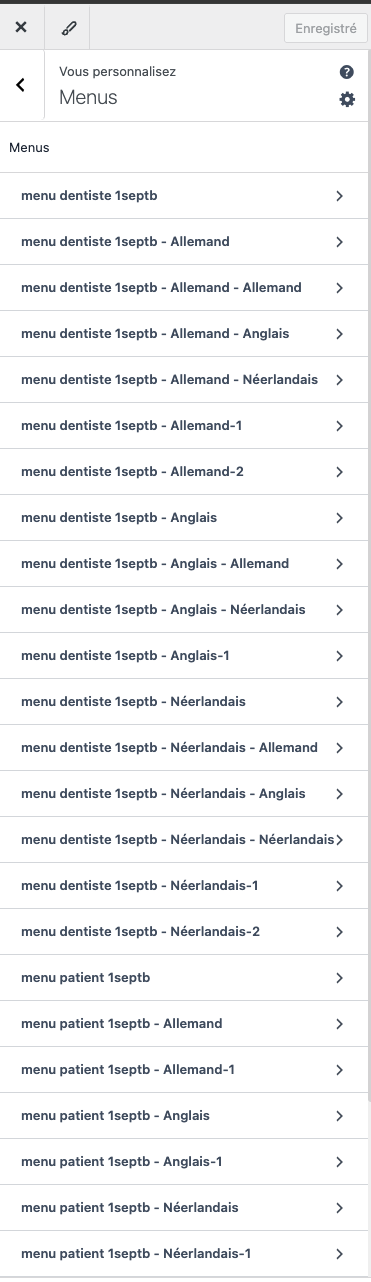Expand menu dentiste 1septb - Anglais - Néerlandais arrow
Viewport: 371px width, 1282px height.
[x=340, y=610]
